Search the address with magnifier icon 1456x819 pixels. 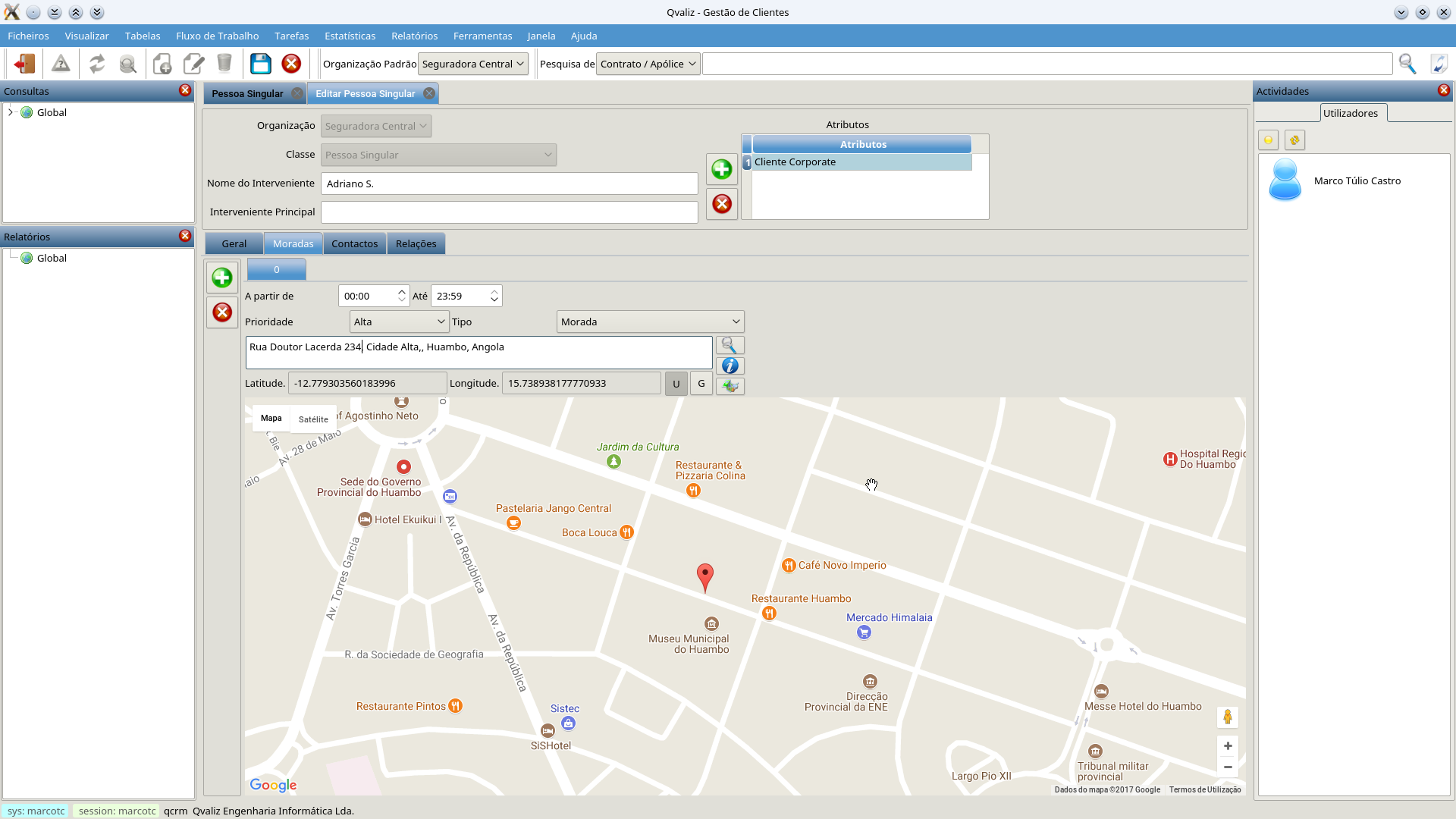(x=730, y=345)
